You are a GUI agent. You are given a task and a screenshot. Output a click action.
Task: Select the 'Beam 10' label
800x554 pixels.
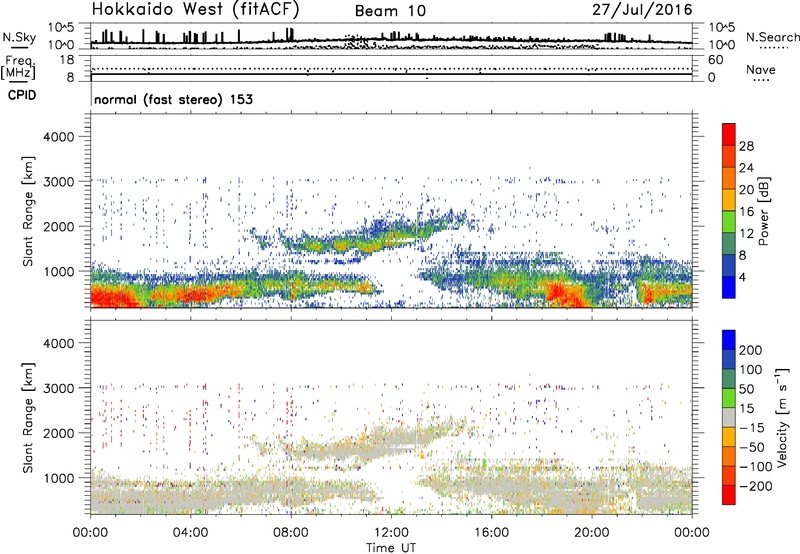tap(390, 11)
